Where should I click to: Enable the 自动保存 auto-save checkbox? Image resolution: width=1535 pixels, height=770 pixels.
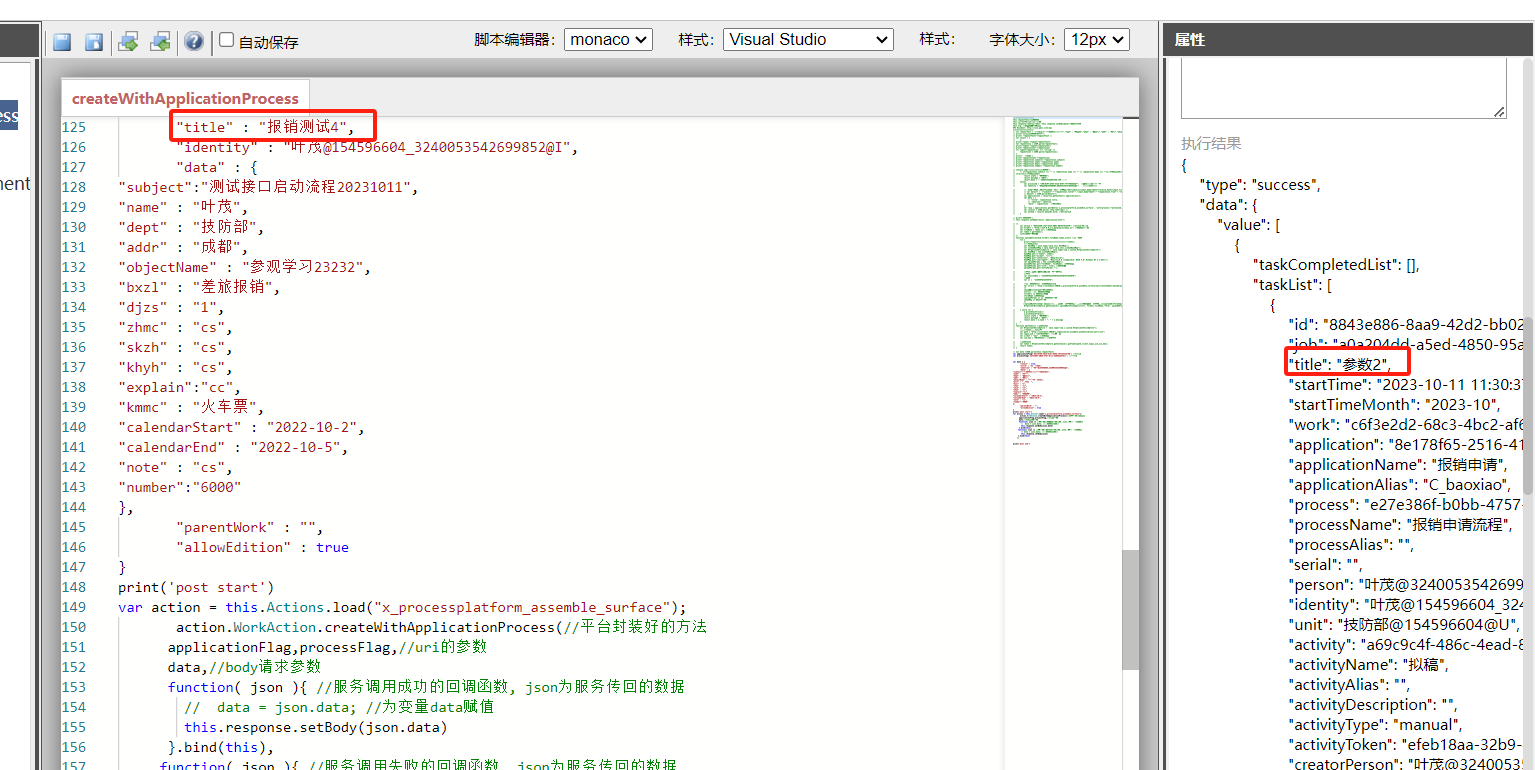[x=227, y=40]
